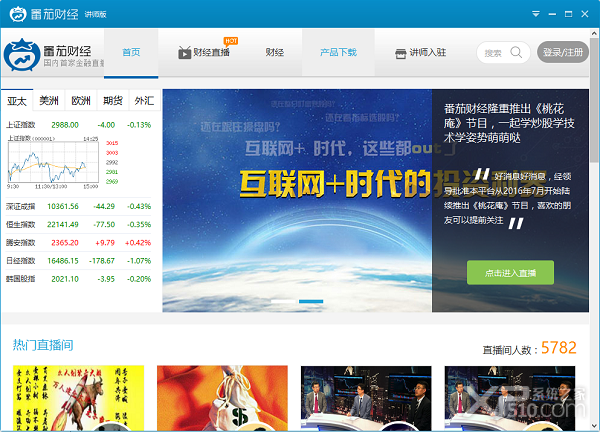The image size is (600, 432).
Task: Click the 桃花庵 program headline text
Action: point(509,123)
